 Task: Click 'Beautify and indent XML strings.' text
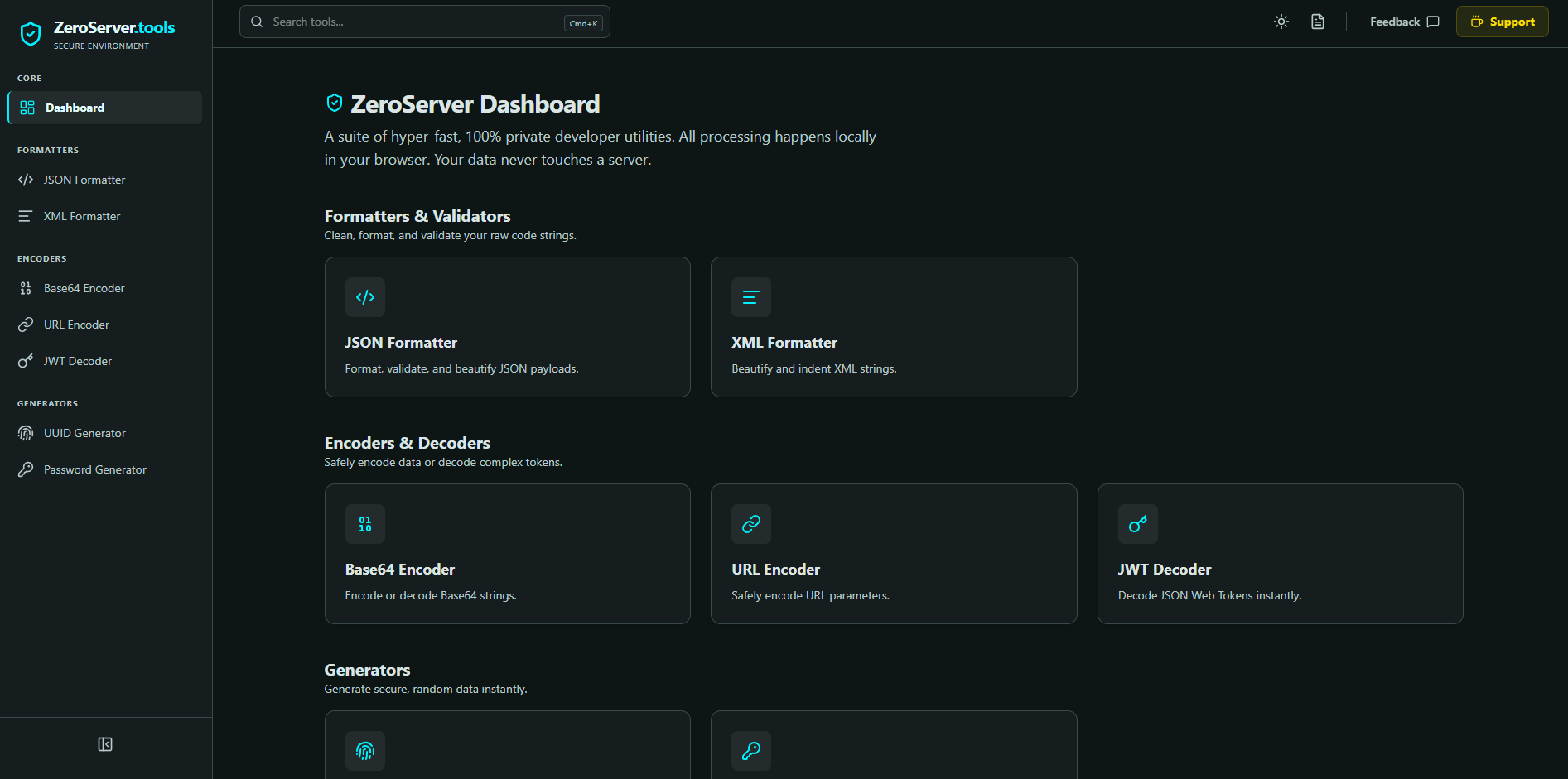click(x=814, y=368)
